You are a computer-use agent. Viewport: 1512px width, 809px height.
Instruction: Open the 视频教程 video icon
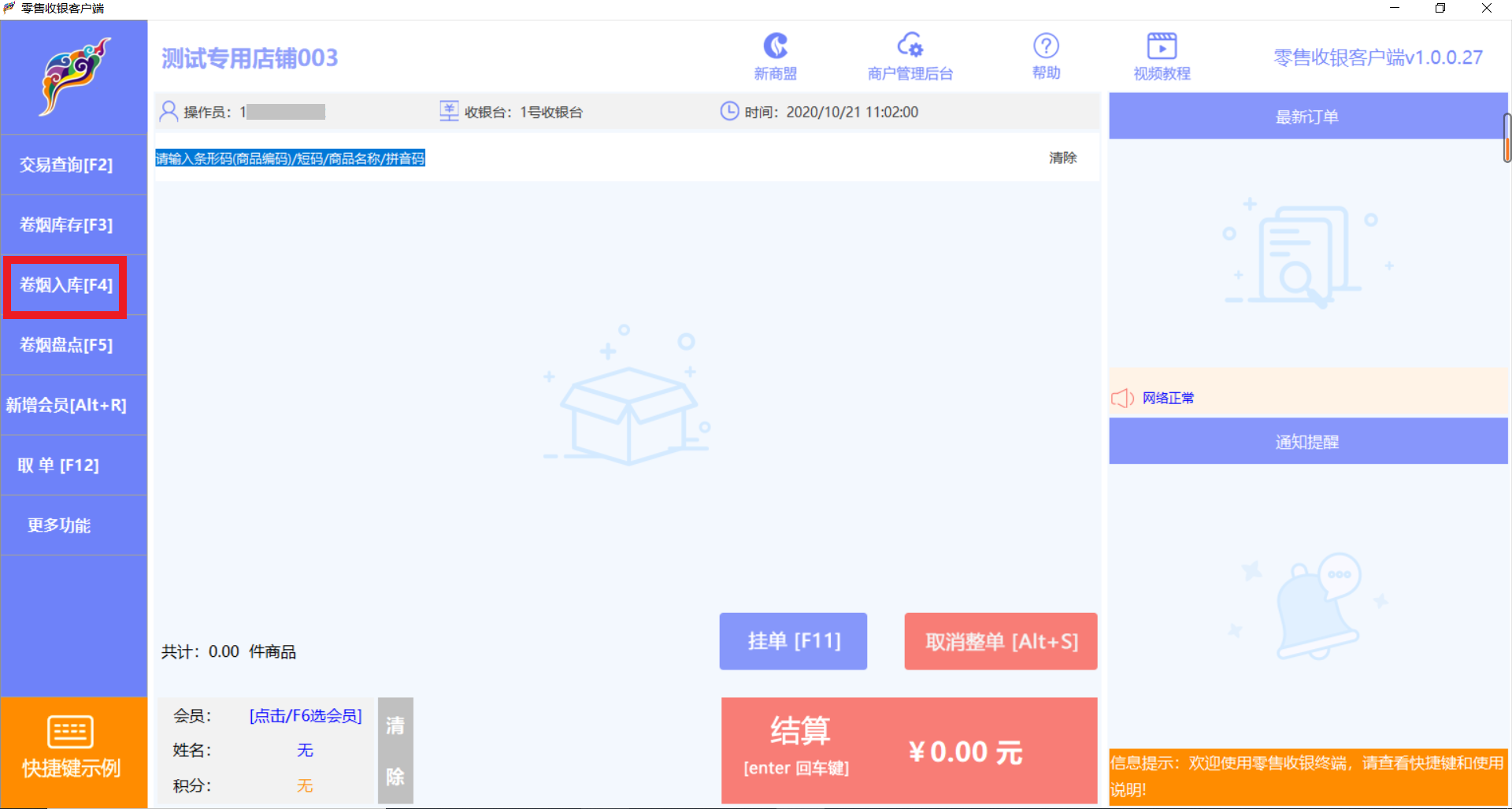(x=1161, y=45)
